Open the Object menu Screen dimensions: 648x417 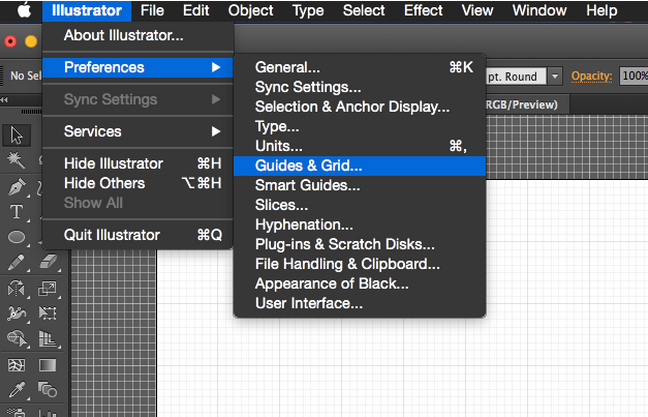pyautogui.click(x=250, y=10)
